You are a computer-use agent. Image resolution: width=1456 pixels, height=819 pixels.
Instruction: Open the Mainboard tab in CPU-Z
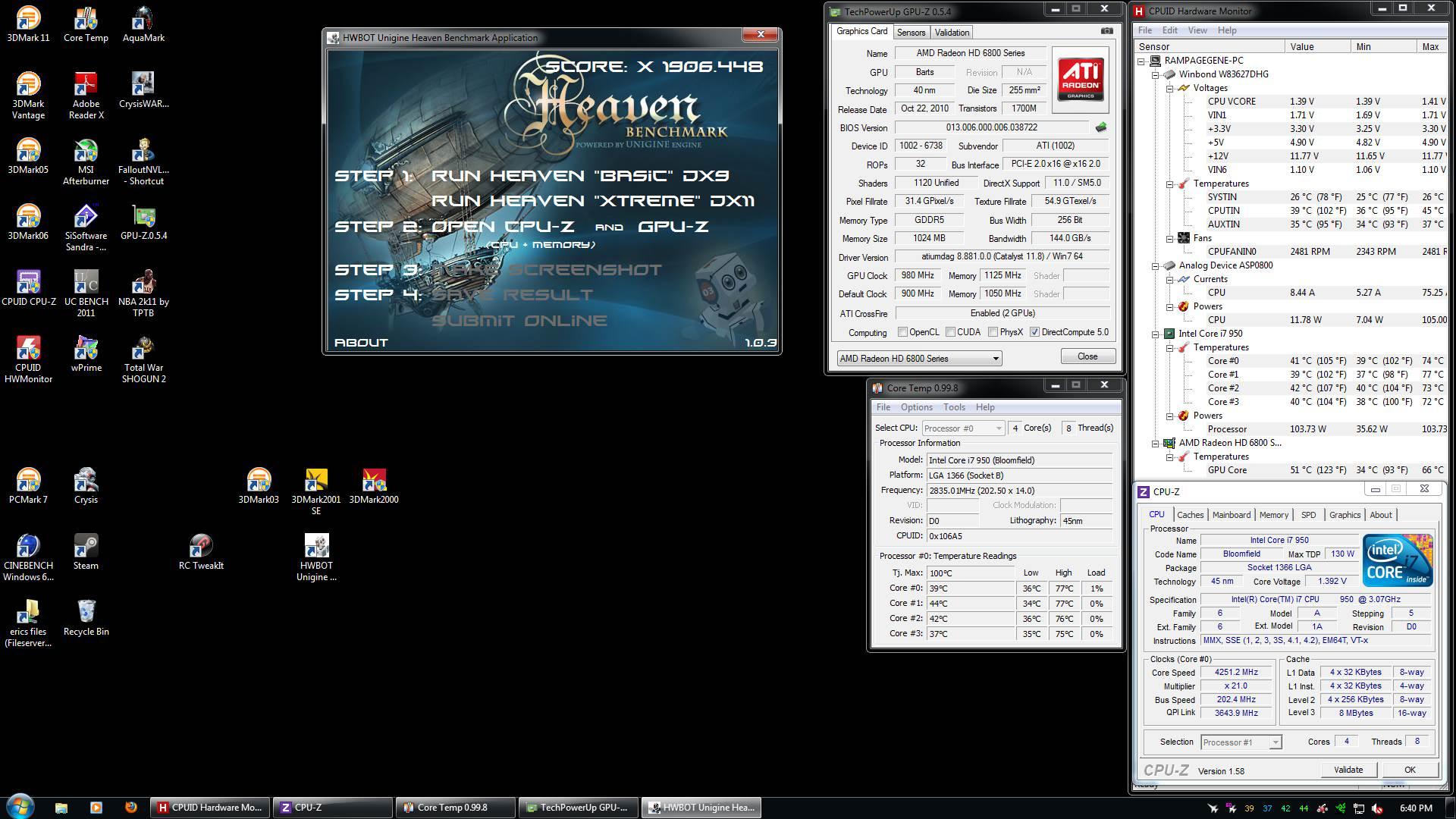(x=1231, y=515)
